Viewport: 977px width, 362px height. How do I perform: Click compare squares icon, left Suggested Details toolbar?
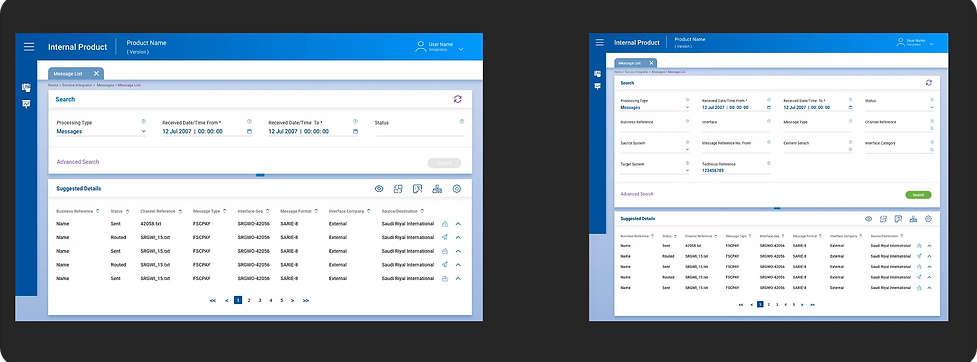398,189
